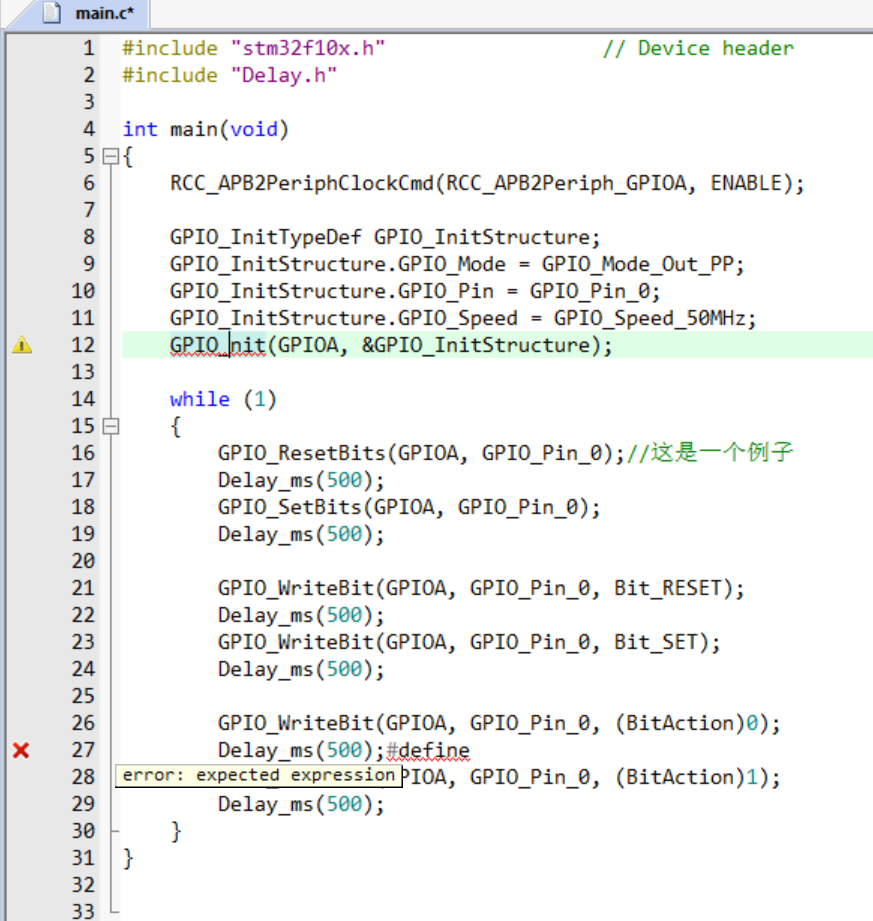The height and width of the screenshot is (921, 873).
Task: Click the closing brace on line 30
Action: click(x=176, y=831)
